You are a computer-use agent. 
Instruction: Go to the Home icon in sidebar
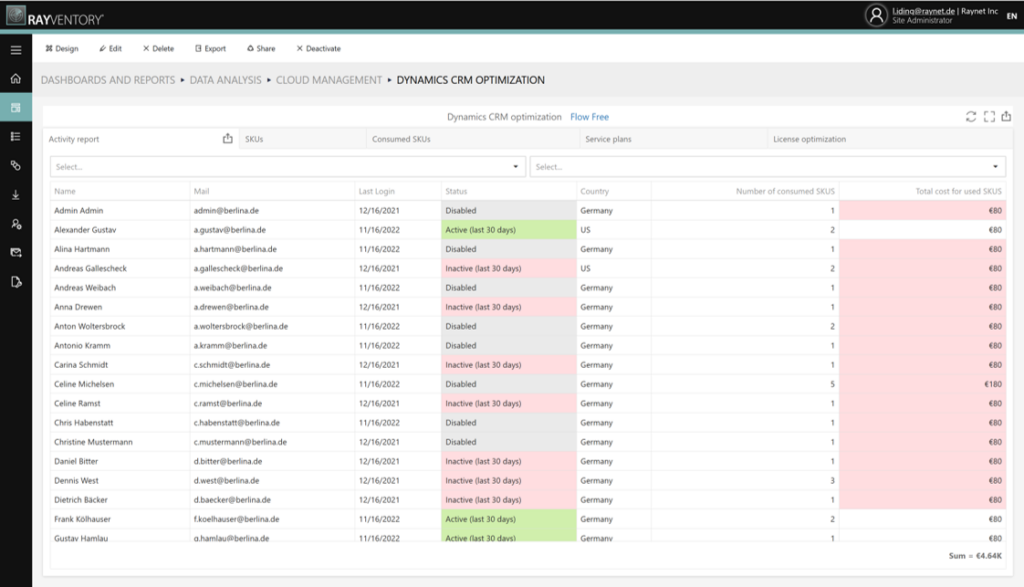pos(16,78)
